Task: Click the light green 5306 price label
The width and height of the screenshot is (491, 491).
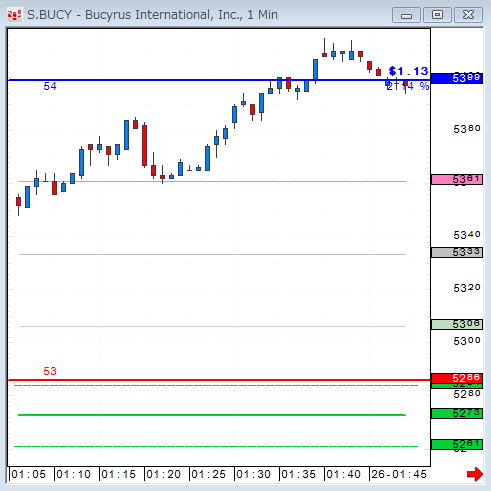Action: 457,324
